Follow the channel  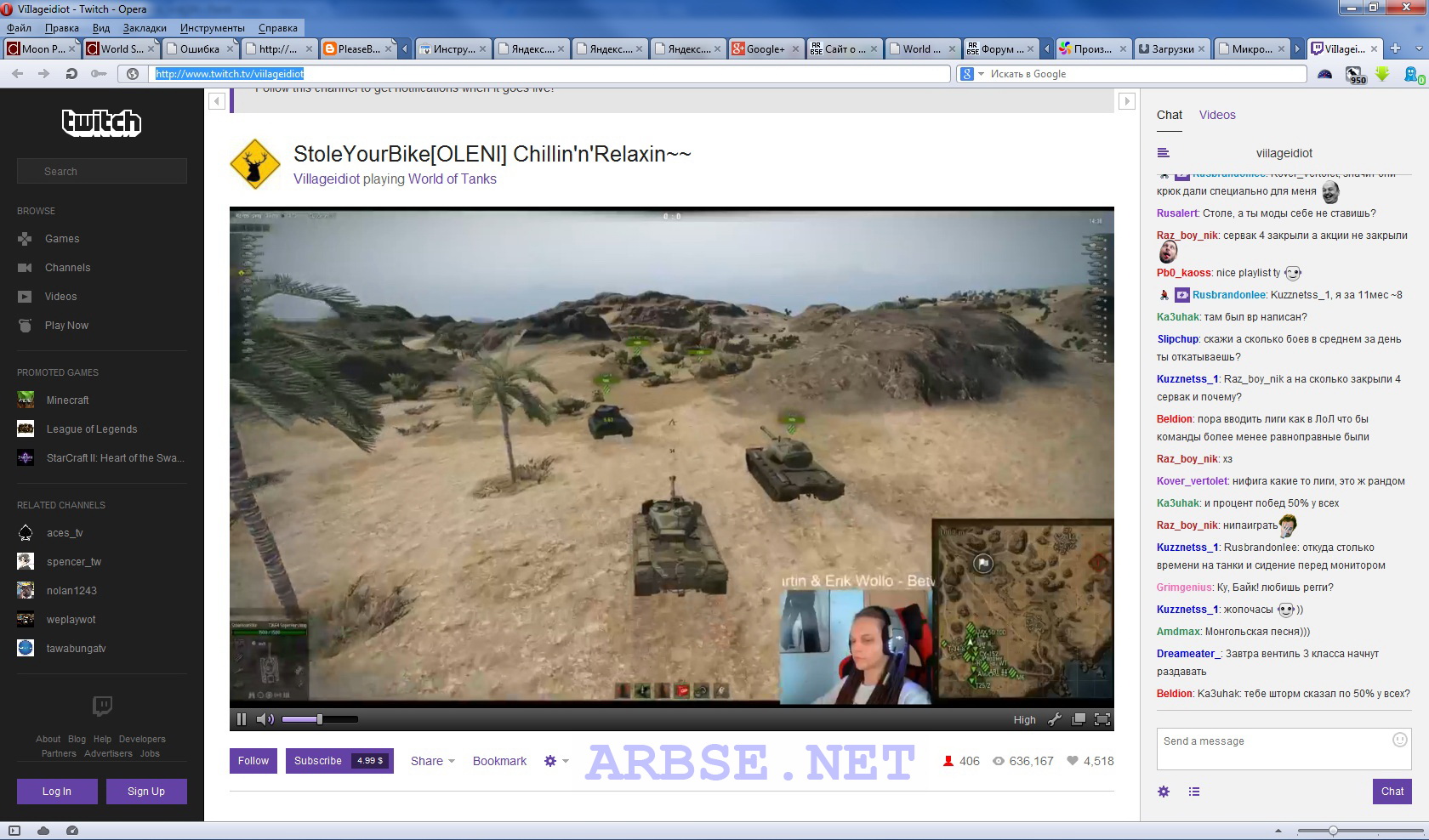tap(253, 761)
